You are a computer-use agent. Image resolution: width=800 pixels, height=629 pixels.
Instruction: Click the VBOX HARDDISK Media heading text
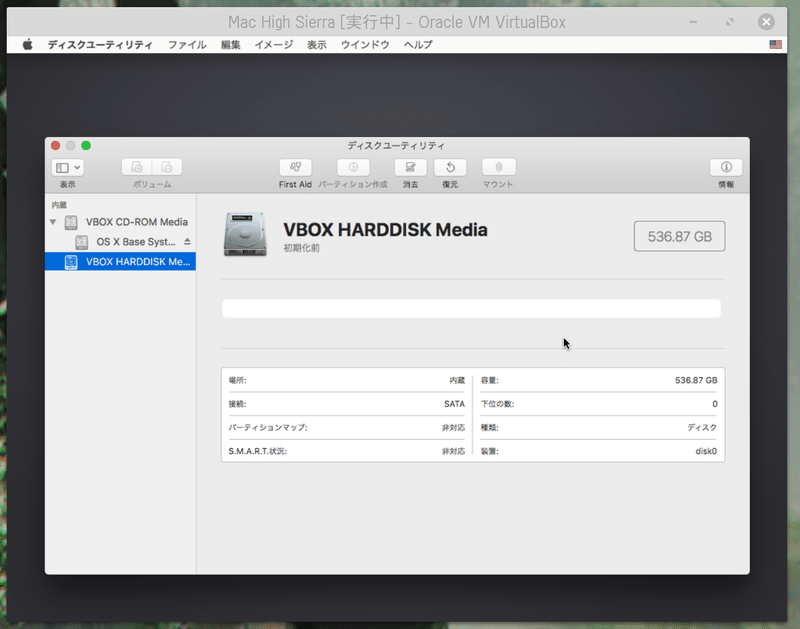(385, 230)
